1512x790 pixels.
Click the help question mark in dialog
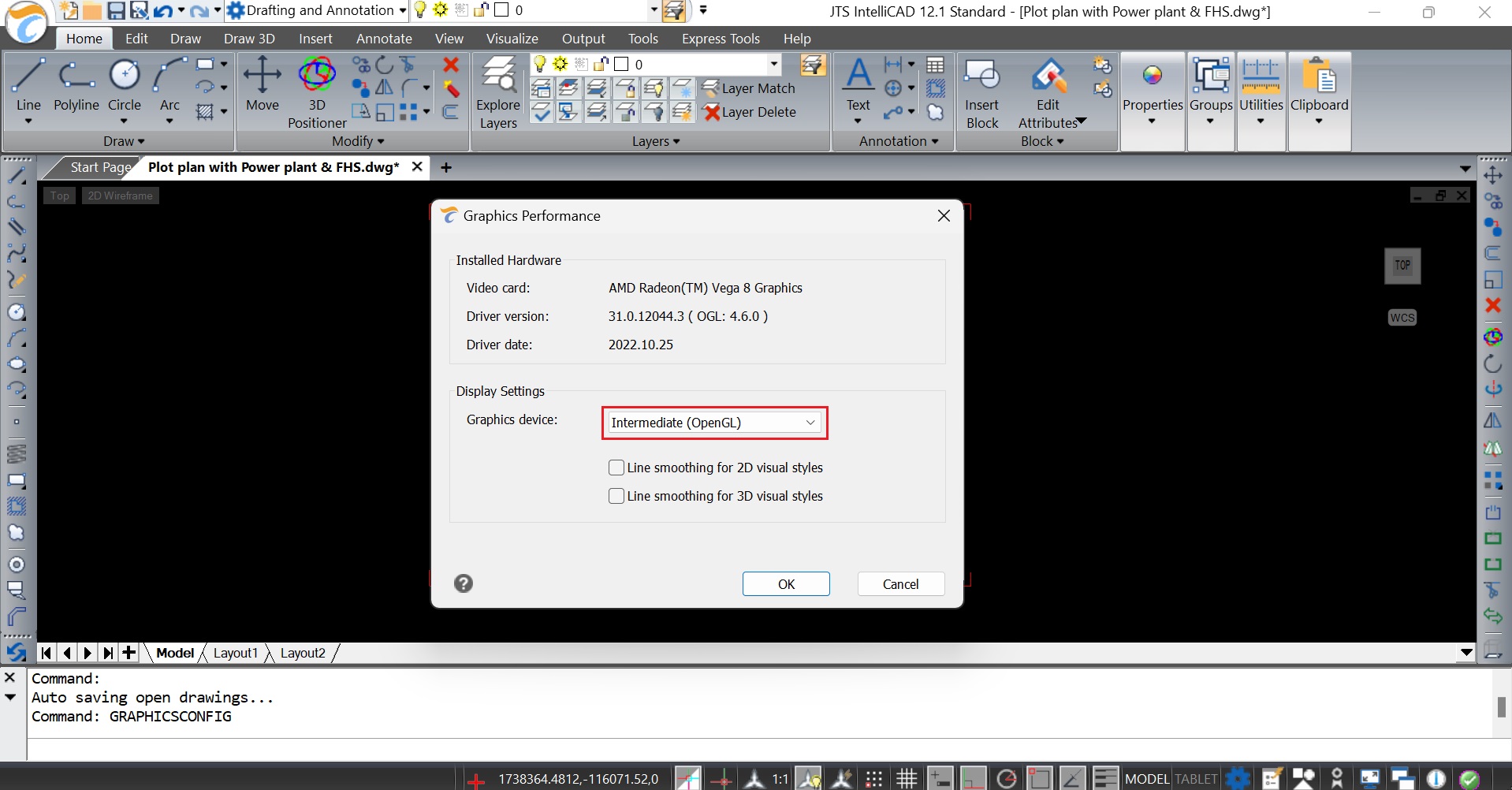coord(464,583)
